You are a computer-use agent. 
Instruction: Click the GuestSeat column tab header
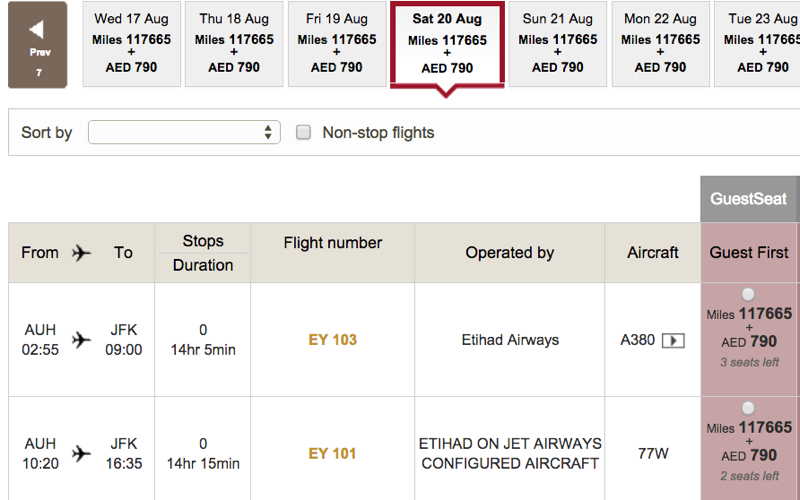click(x=748, y=199)
